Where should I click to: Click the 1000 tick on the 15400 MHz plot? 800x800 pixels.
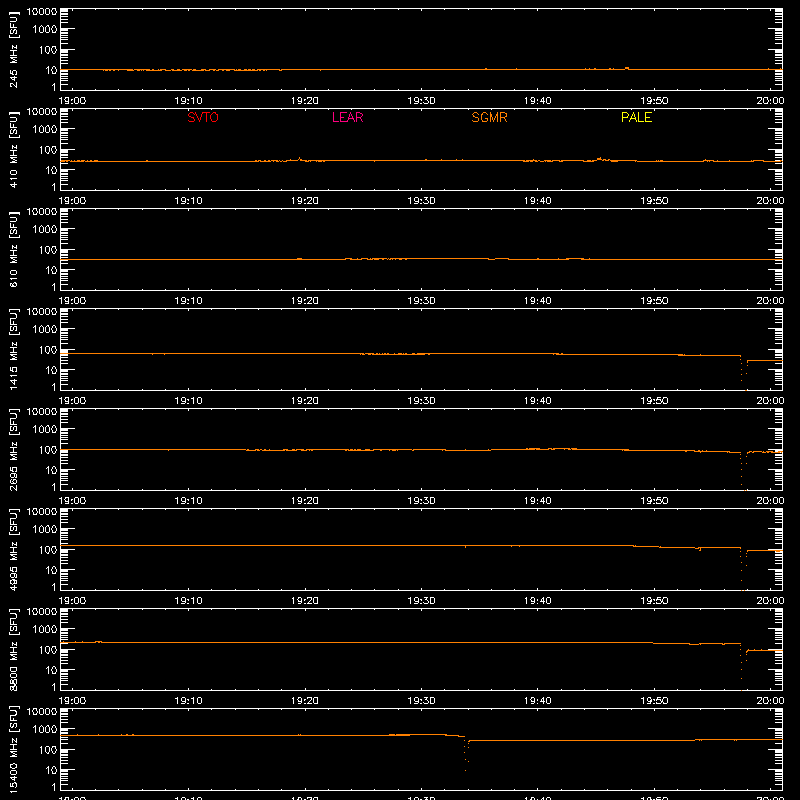pyautogui.click(x=45, y=730)
